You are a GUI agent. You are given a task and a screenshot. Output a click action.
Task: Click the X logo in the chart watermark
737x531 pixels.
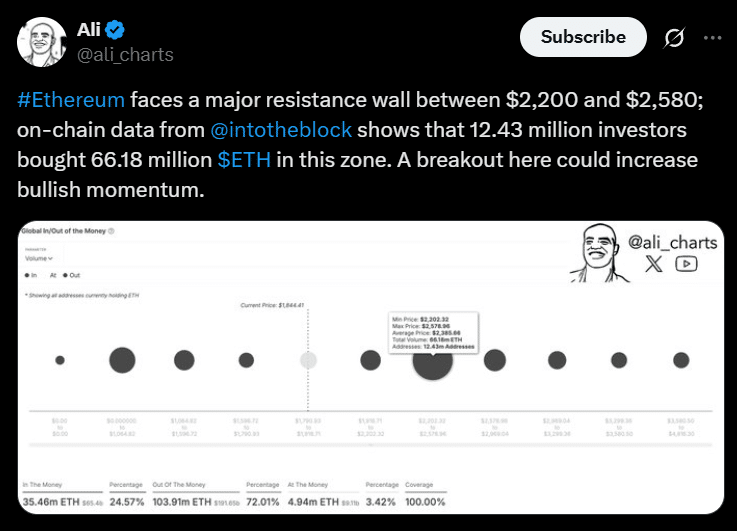pos(653,264)
